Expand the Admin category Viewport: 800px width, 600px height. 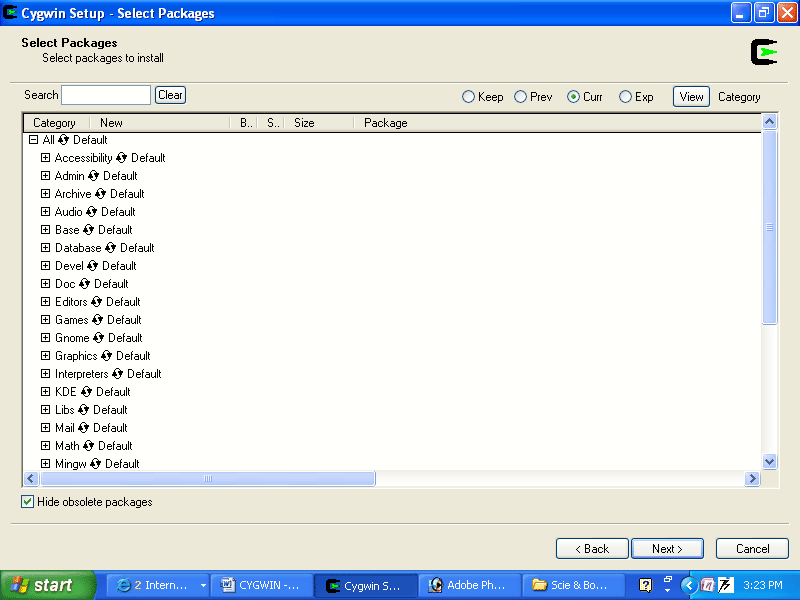tap(45, 176)
